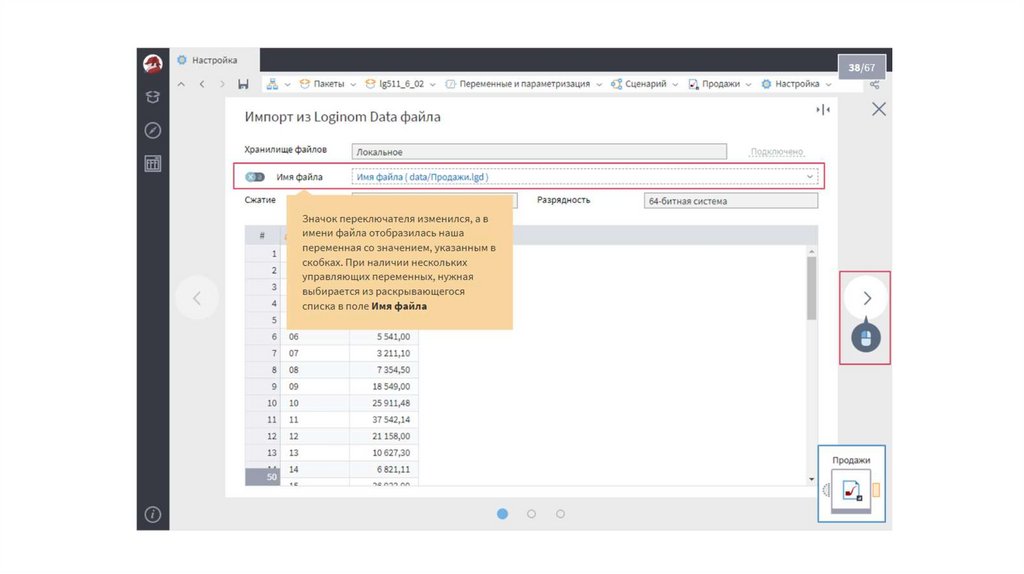Select the second slide indicator dot
Screen dimensions: 1024x574
(x=531, y=514)
